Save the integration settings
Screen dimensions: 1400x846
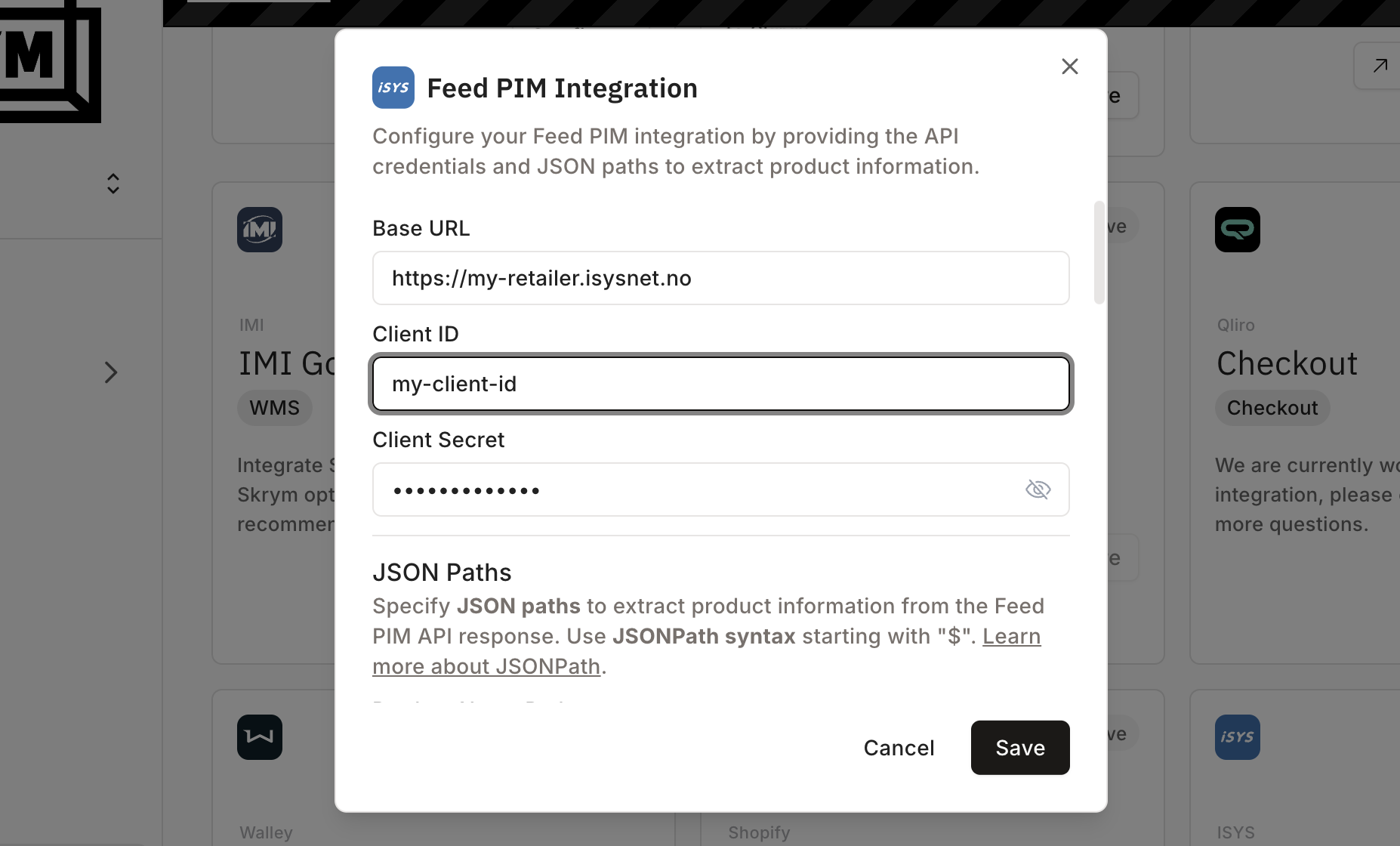point(1019,748)
